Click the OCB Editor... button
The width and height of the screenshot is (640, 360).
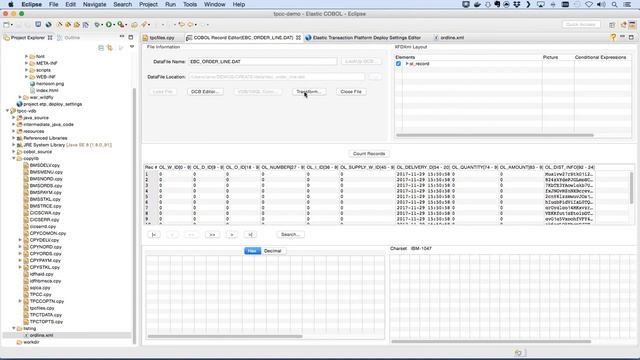pyautogui.click(x=205, y=91)
